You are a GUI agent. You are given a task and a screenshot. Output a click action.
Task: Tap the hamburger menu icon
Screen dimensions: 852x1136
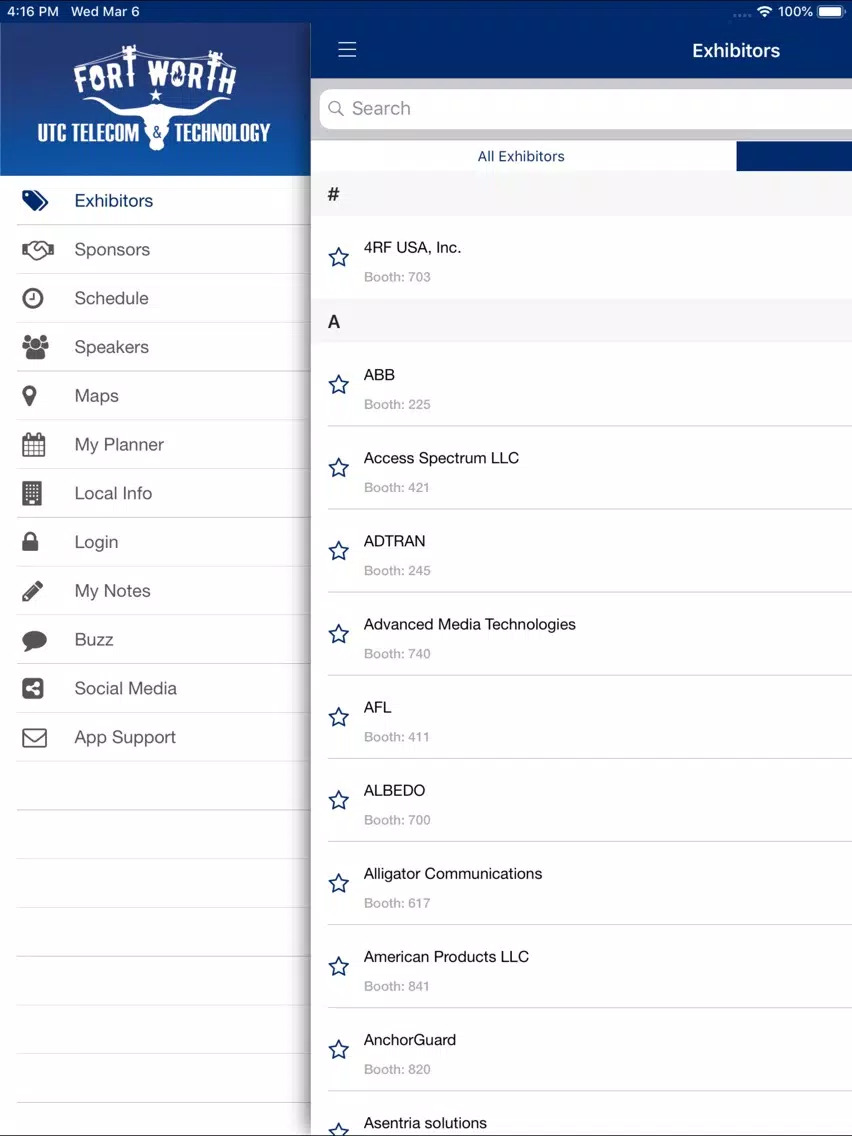[347, 49]
